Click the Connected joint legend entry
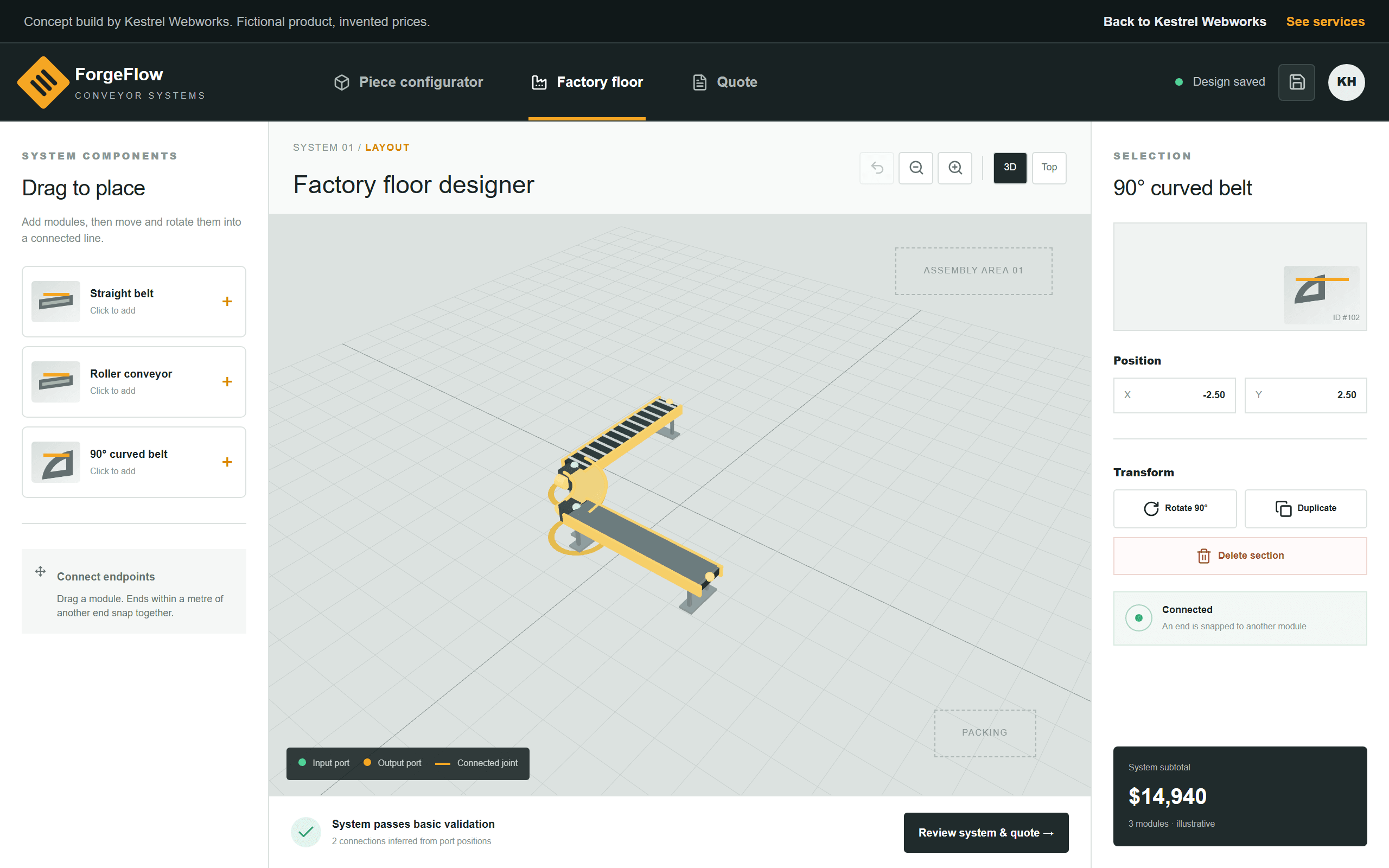Screen dimensions: 1389x868 pyautogui.click(x=476, y=763)
